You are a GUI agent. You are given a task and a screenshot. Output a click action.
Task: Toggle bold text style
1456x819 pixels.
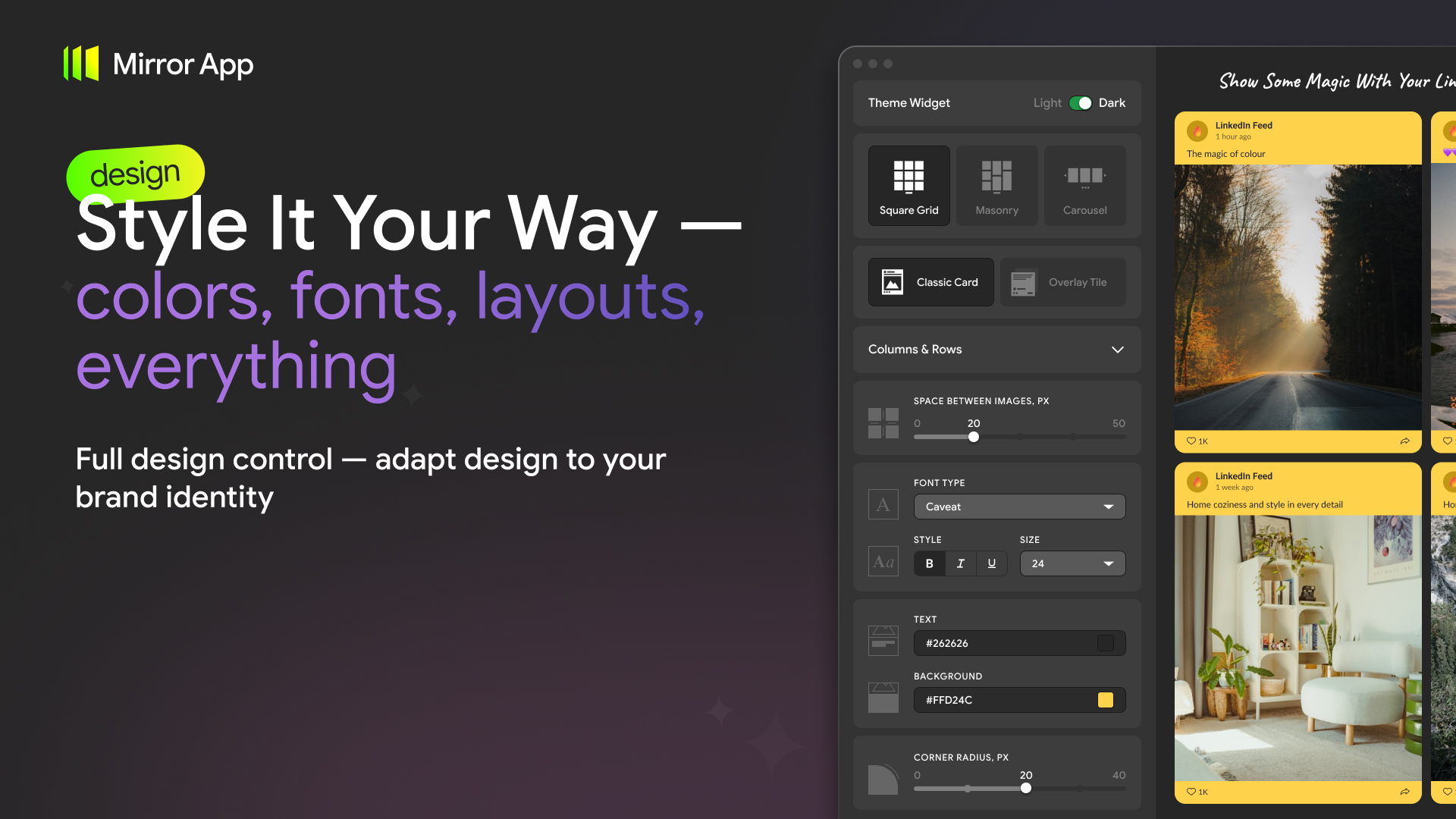coord(929,563)
